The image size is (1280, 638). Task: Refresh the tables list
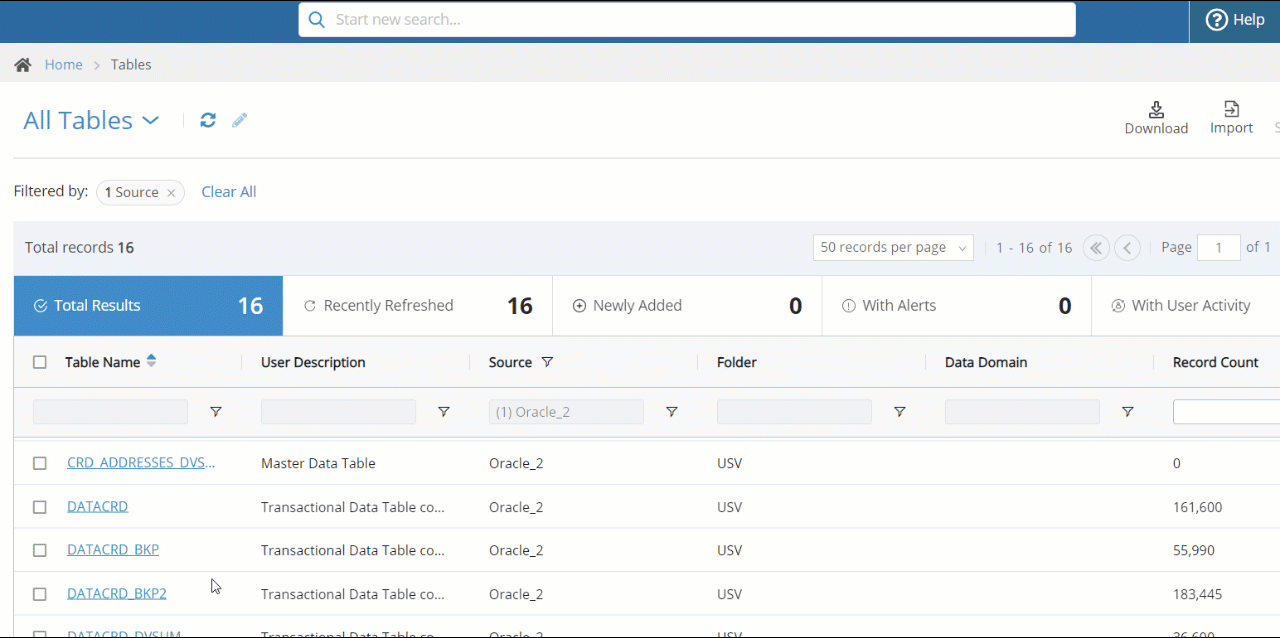208,120
